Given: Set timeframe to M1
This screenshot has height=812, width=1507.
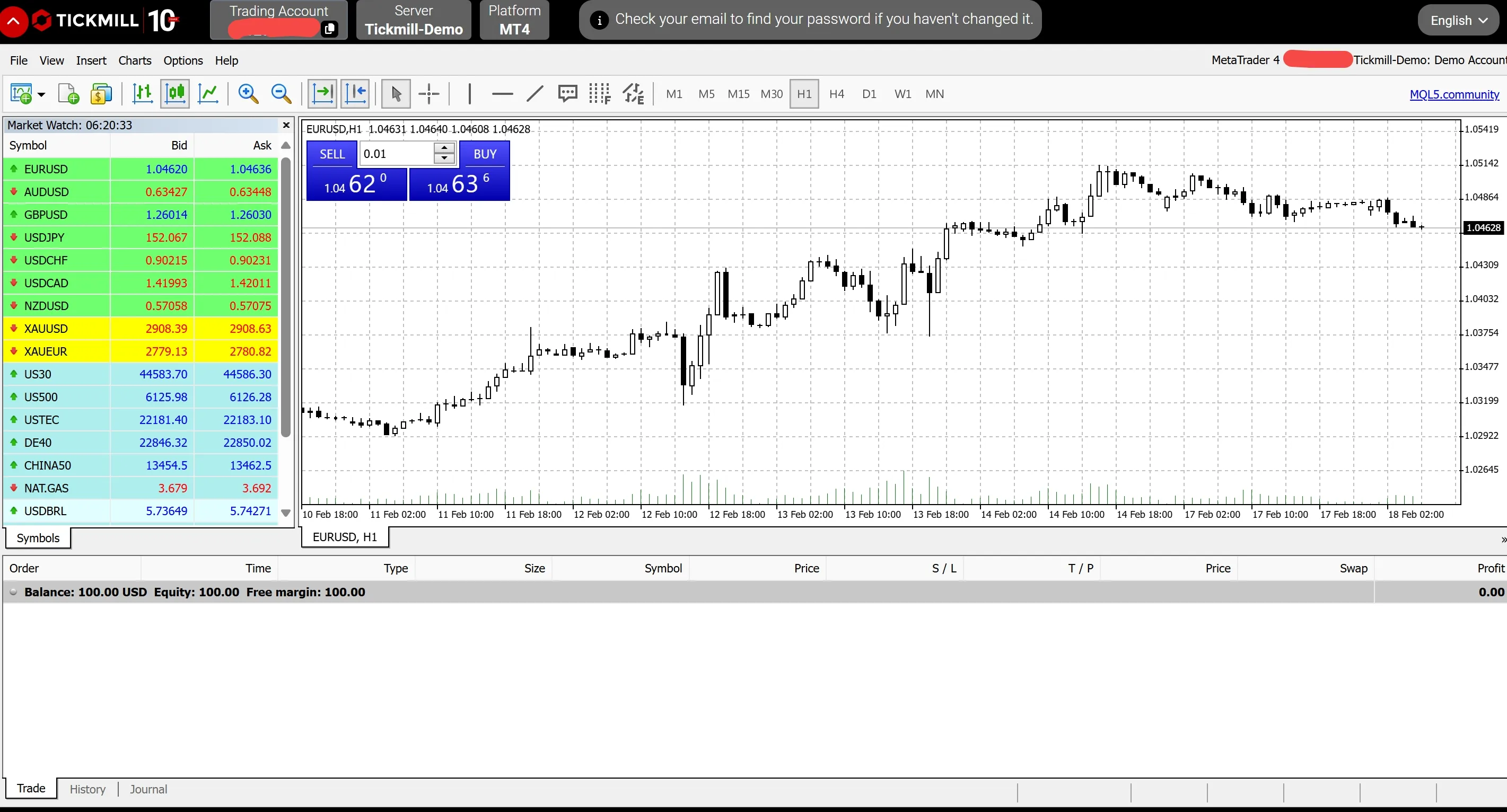Looking at the screenshot, I should [674, 94].
